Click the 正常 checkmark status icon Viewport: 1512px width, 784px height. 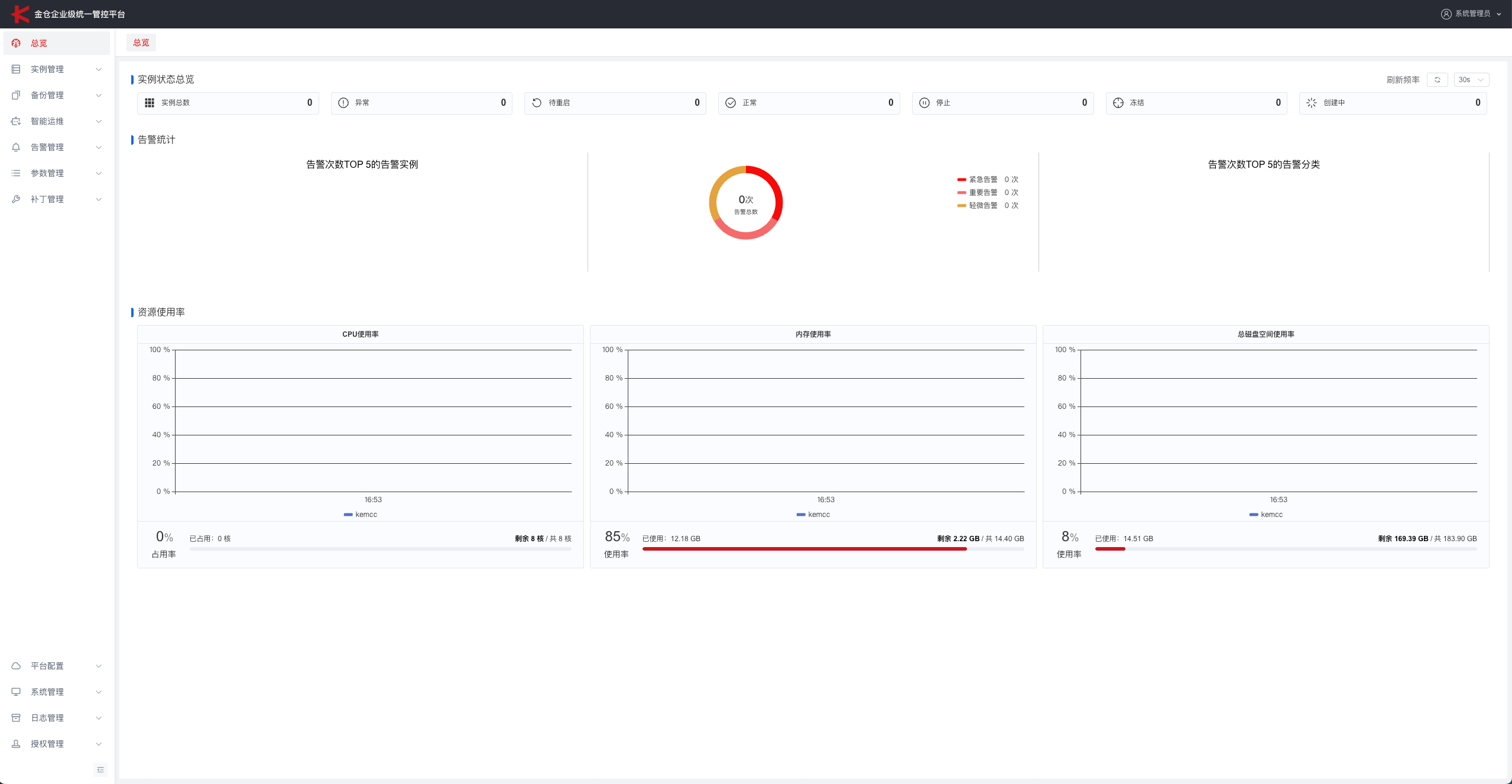(731, 103)
